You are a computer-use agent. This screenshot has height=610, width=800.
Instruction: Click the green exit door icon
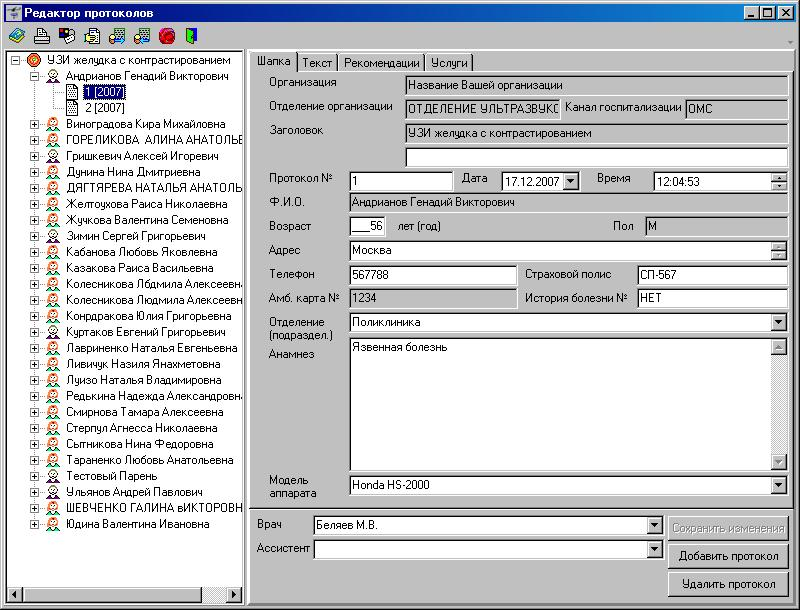point(190,36)
